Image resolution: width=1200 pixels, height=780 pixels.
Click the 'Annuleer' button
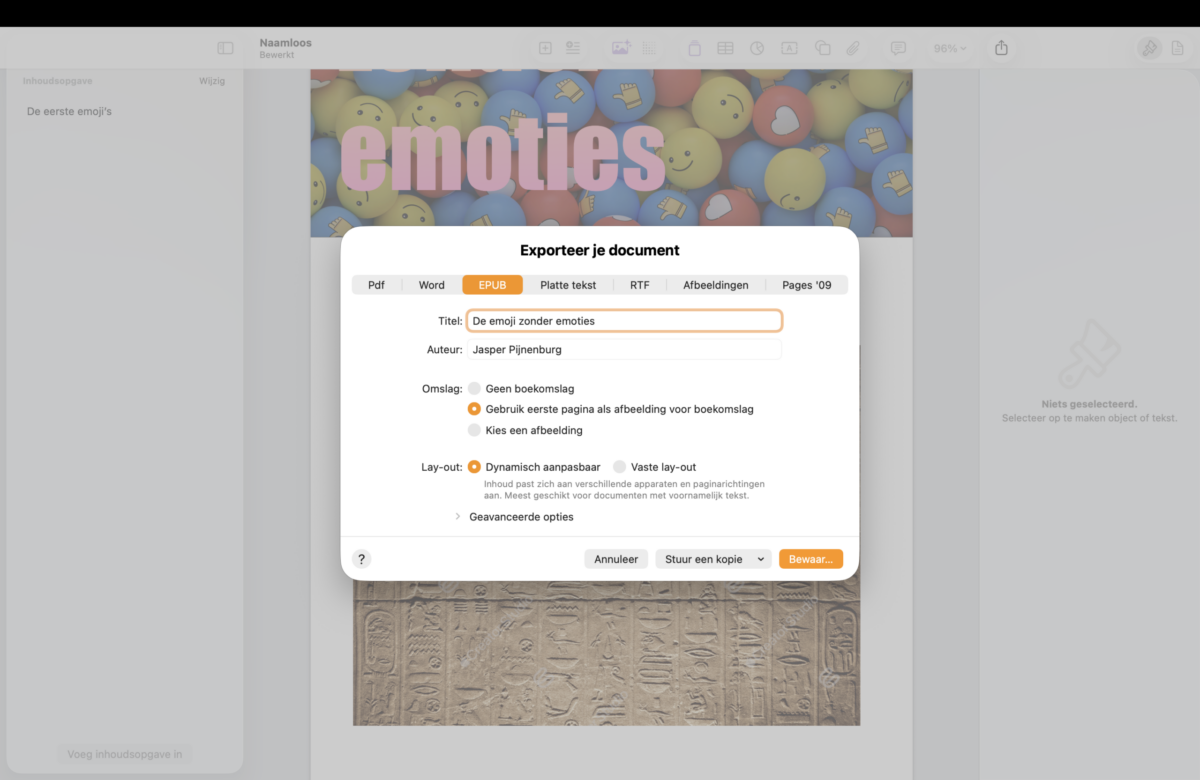pyautogui.click(x=616, y=559)
